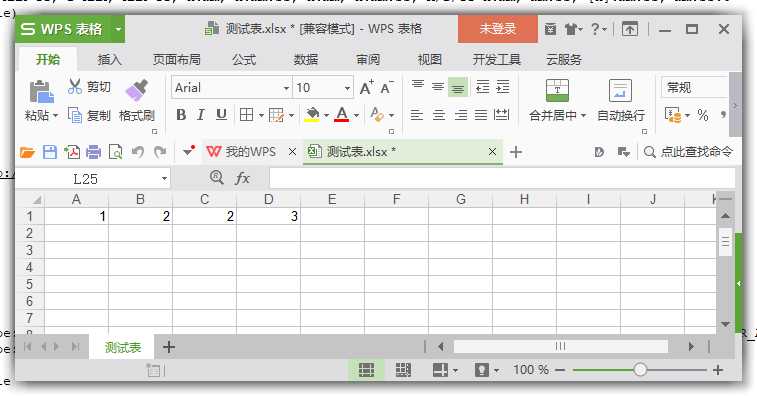Align text right
The width and height of the screenshot is (757, 396).
[x=461, y=115]
